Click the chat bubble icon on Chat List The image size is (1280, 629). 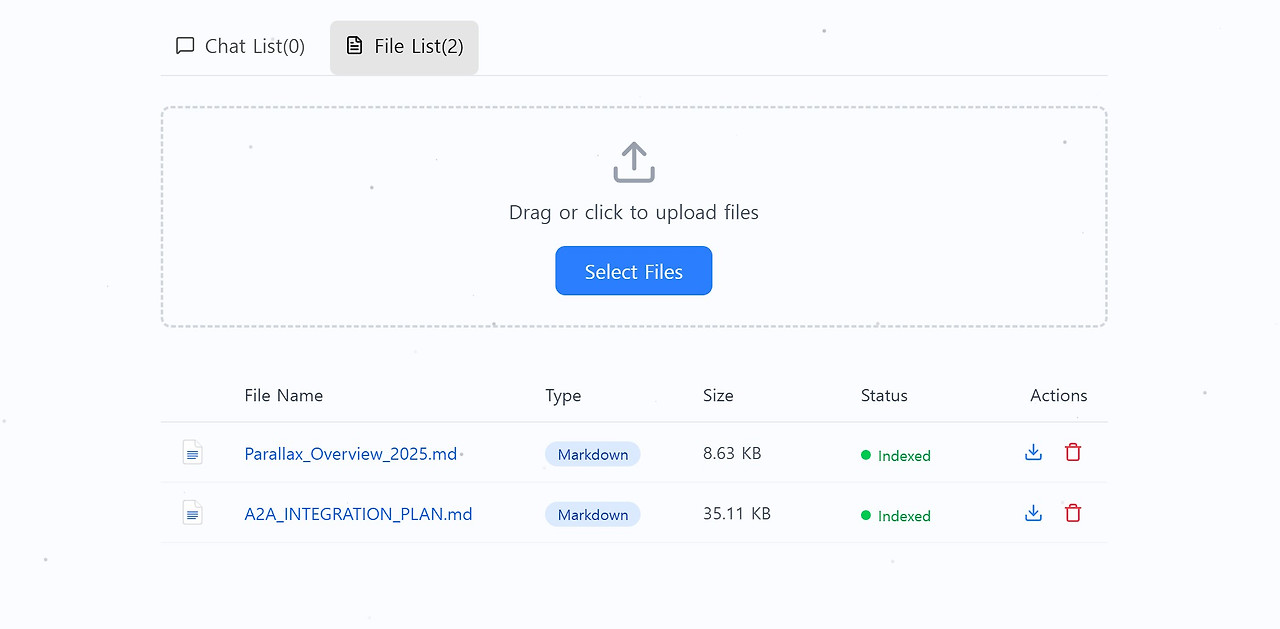pyautogui.click(x=185, y=45)
